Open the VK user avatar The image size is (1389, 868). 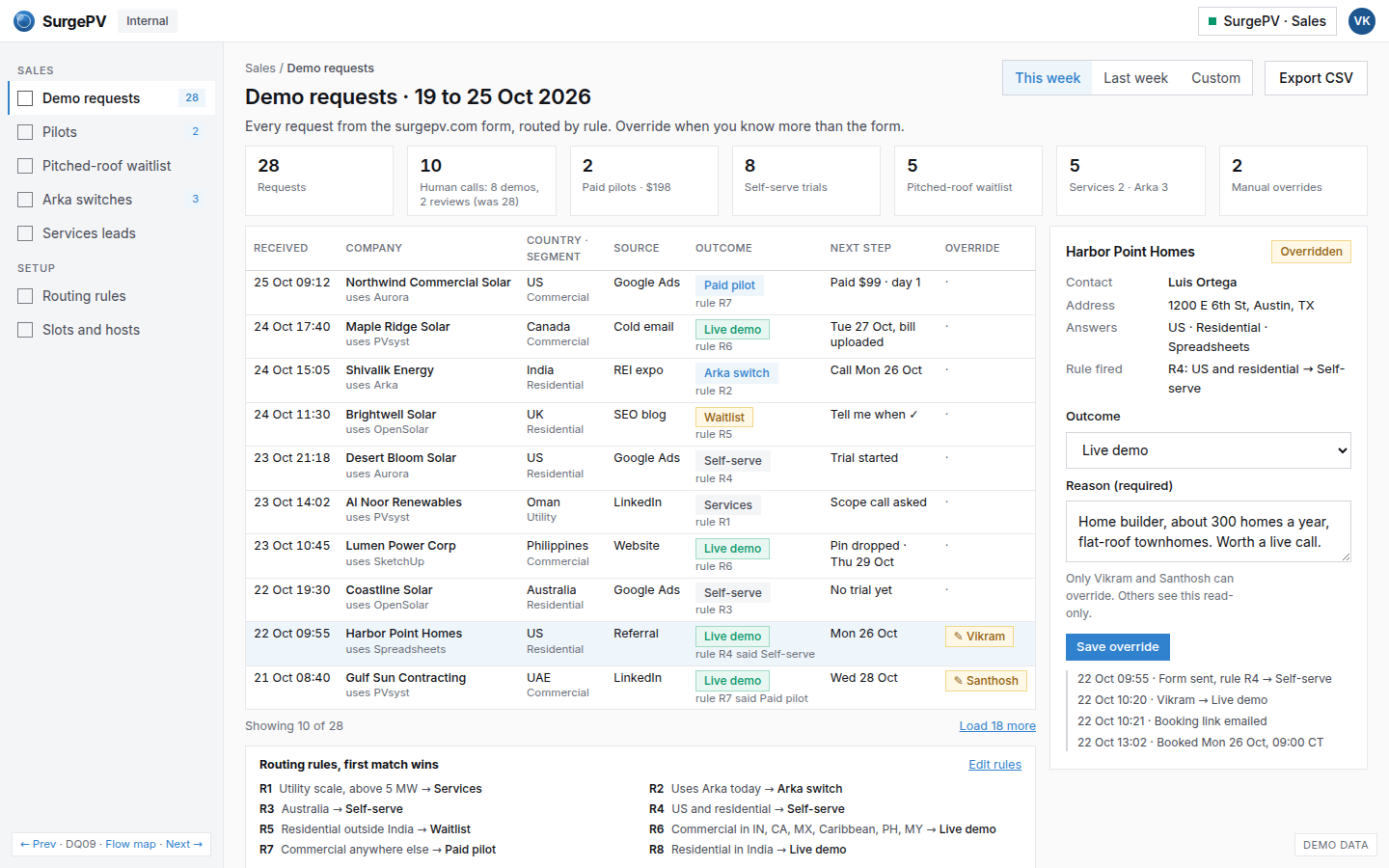point(1362,21)
